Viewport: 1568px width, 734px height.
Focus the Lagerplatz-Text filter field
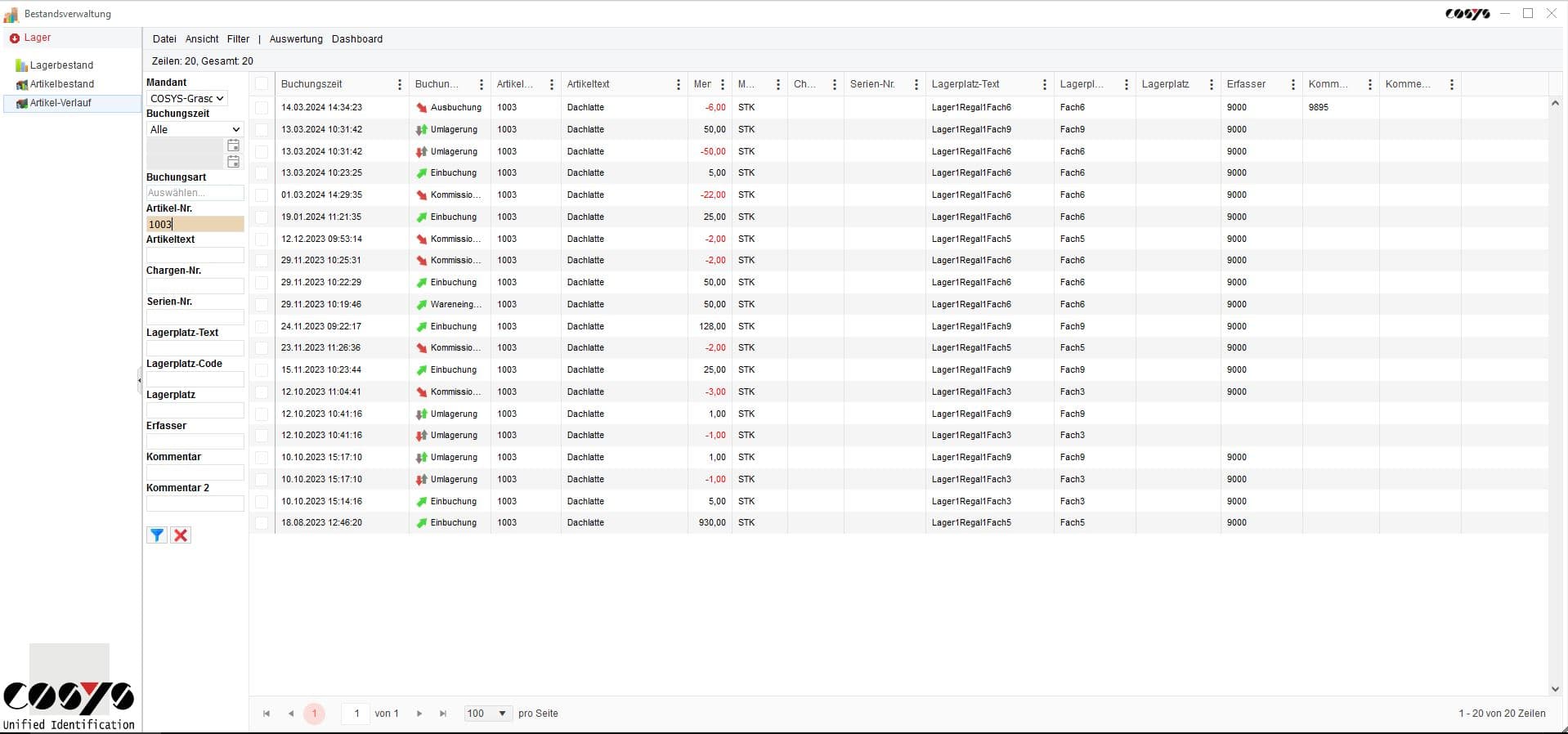pos(195,348)
